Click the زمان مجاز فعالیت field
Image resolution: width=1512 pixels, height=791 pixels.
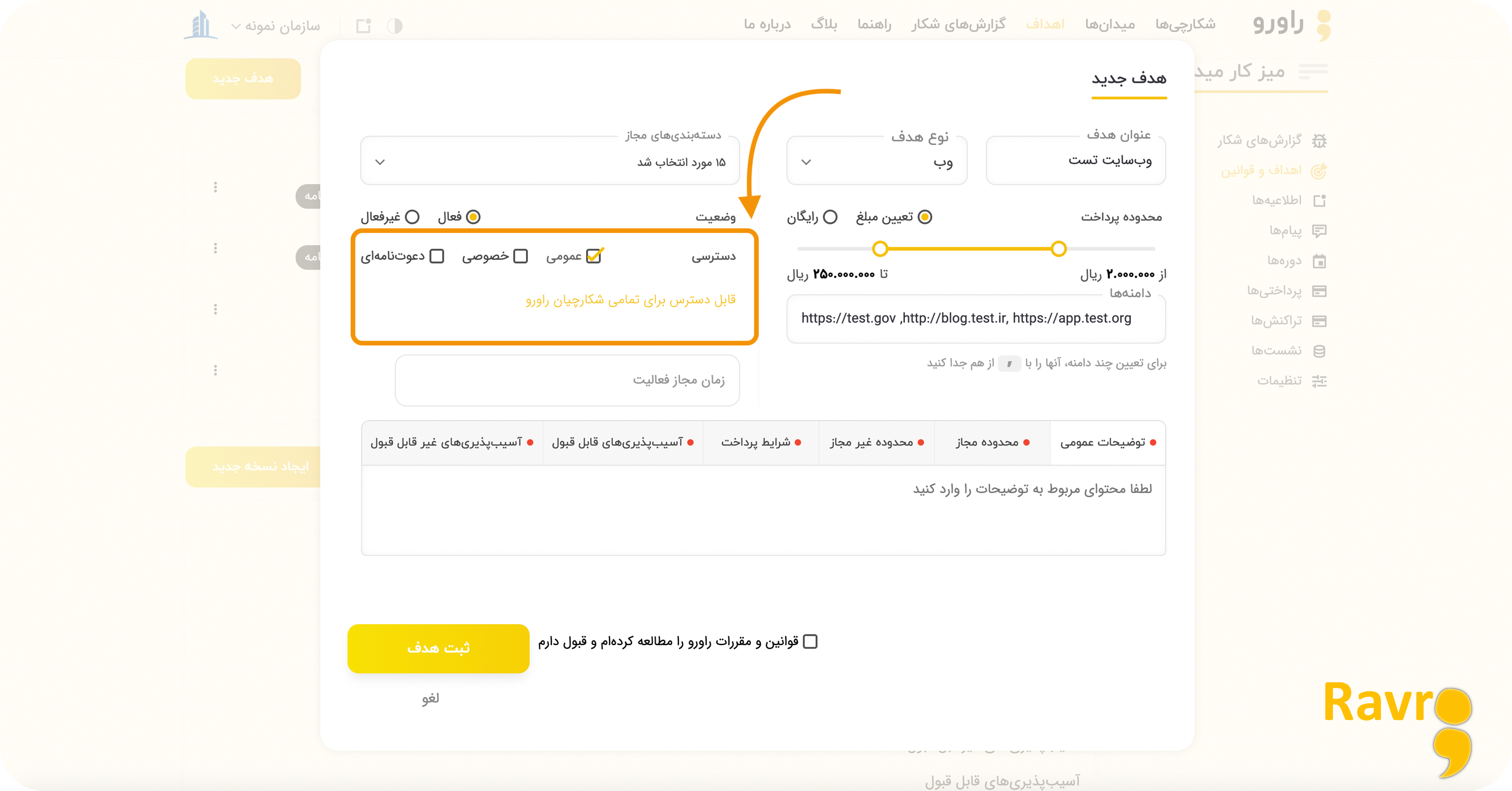tap(567, 380)
